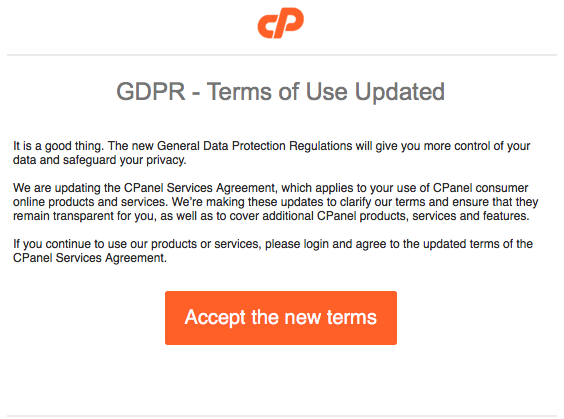
Task: Click the bottom divider line of the email
Action: pyautogui.click(x=282, y=416)
